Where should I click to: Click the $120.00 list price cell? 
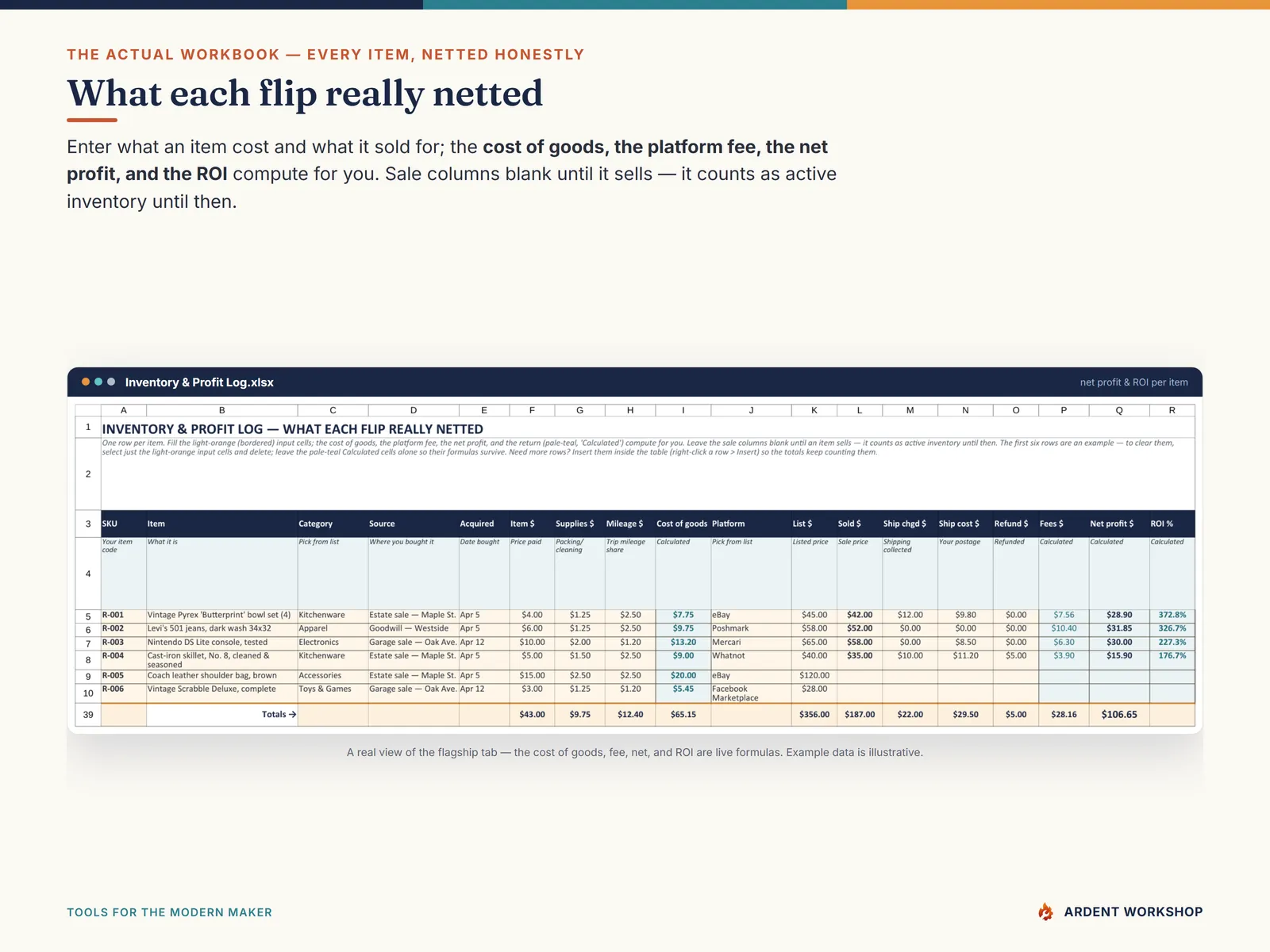[814, 676]
